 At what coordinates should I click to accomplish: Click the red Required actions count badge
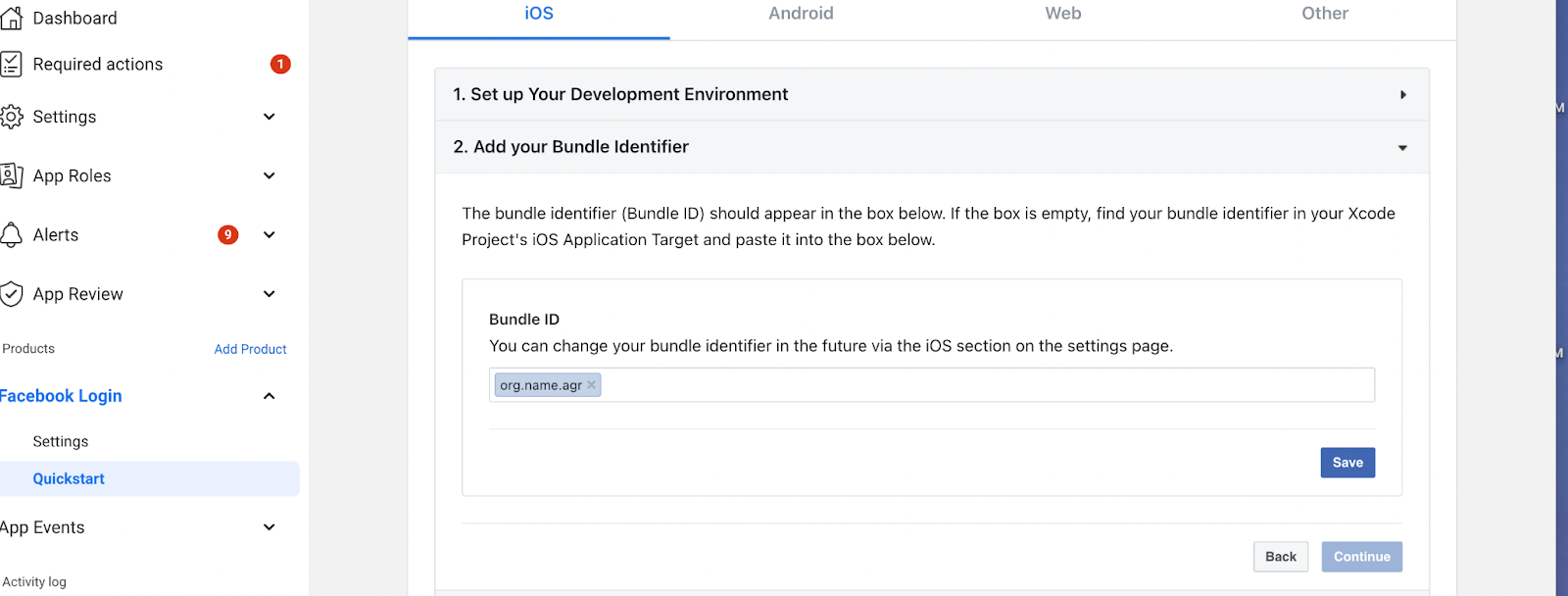280,64
